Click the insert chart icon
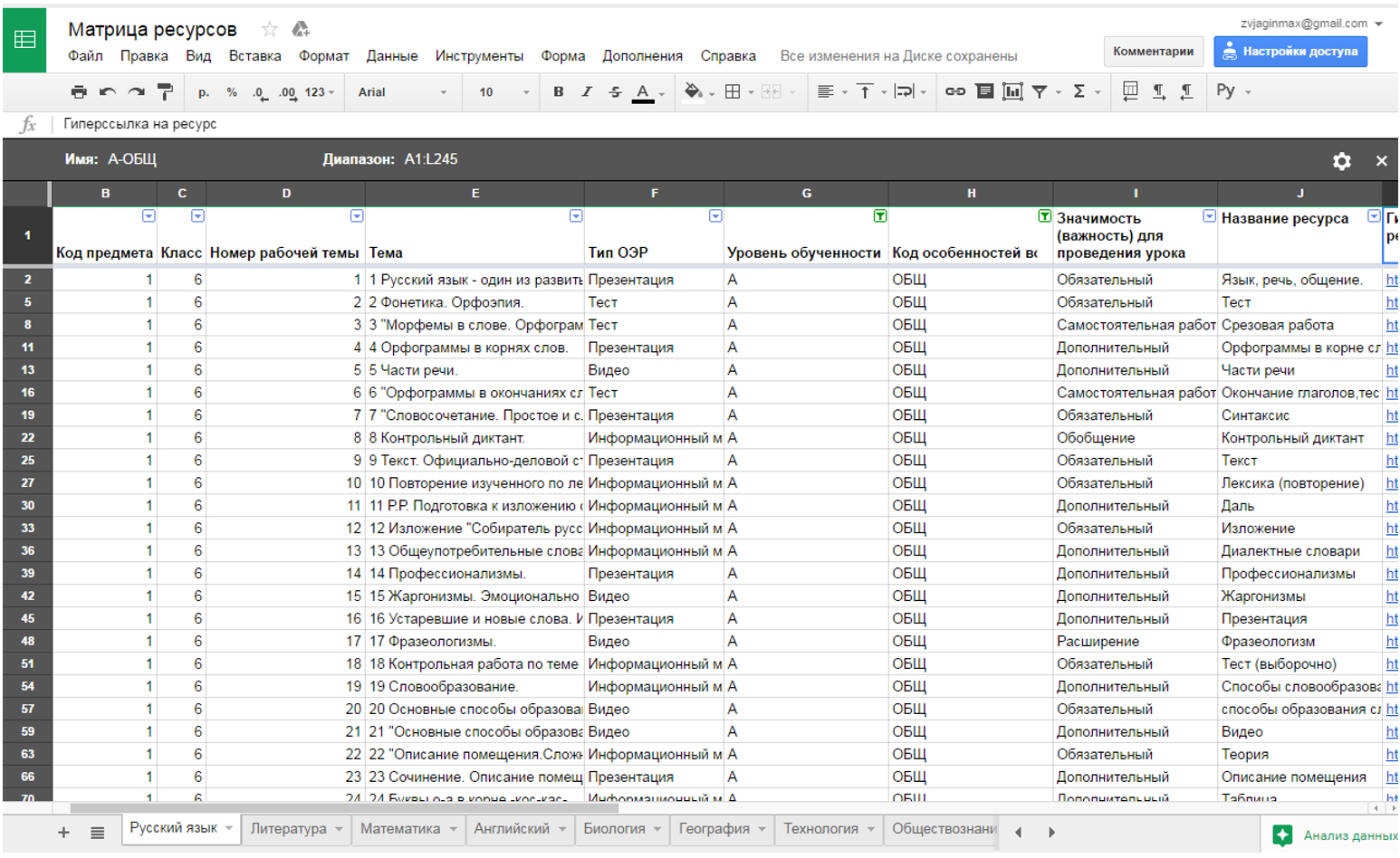This screenshot has width=1400, height=858. coord(1012,91)
